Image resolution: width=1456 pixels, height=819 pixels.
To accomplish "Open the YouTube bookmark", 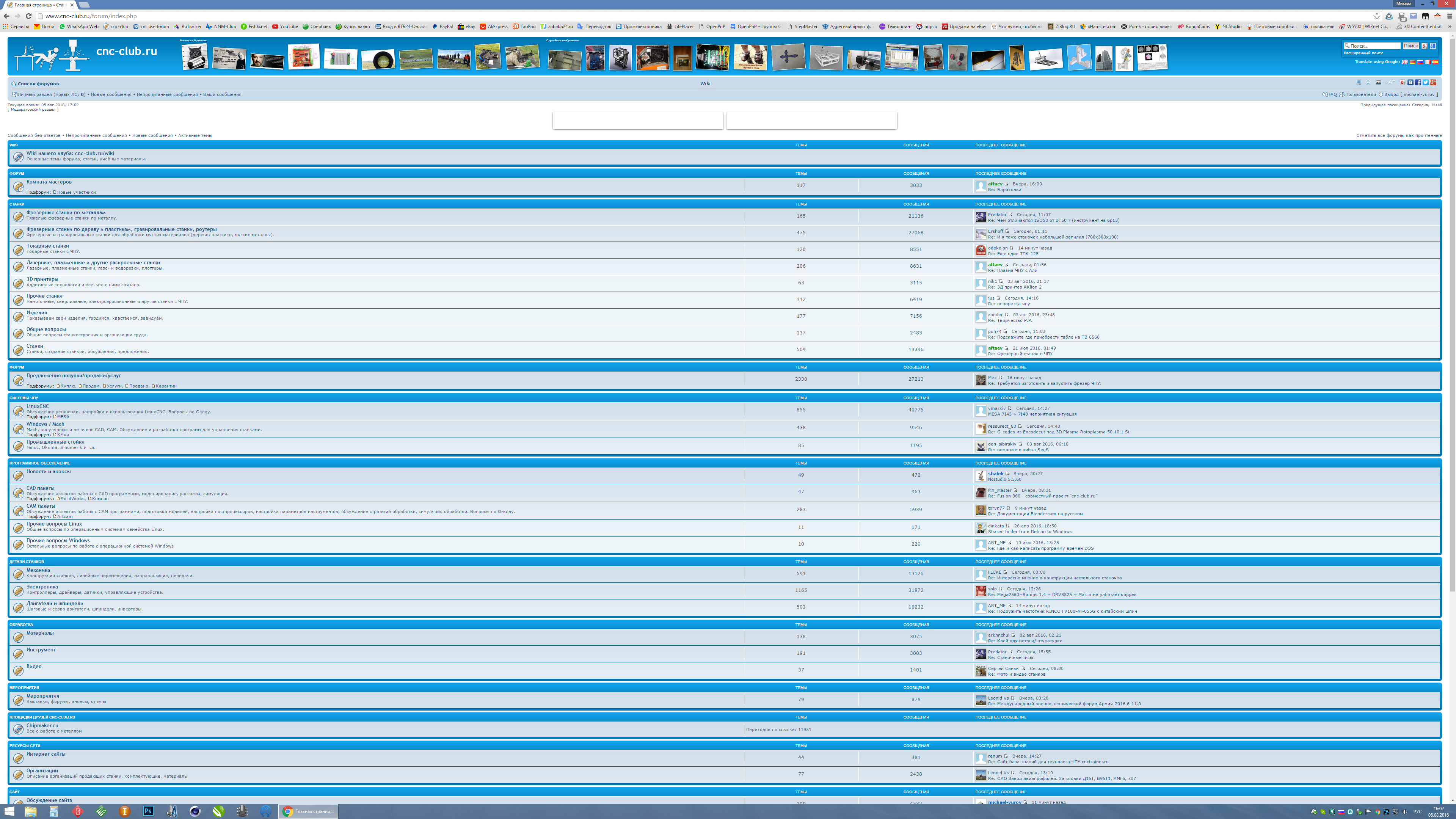I will point(285,27).
